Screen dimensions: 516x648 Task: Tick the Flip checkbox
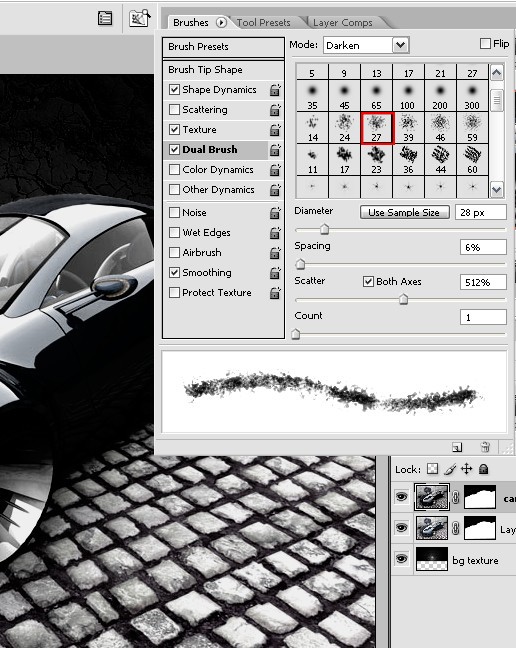click(x=485, y=43)
